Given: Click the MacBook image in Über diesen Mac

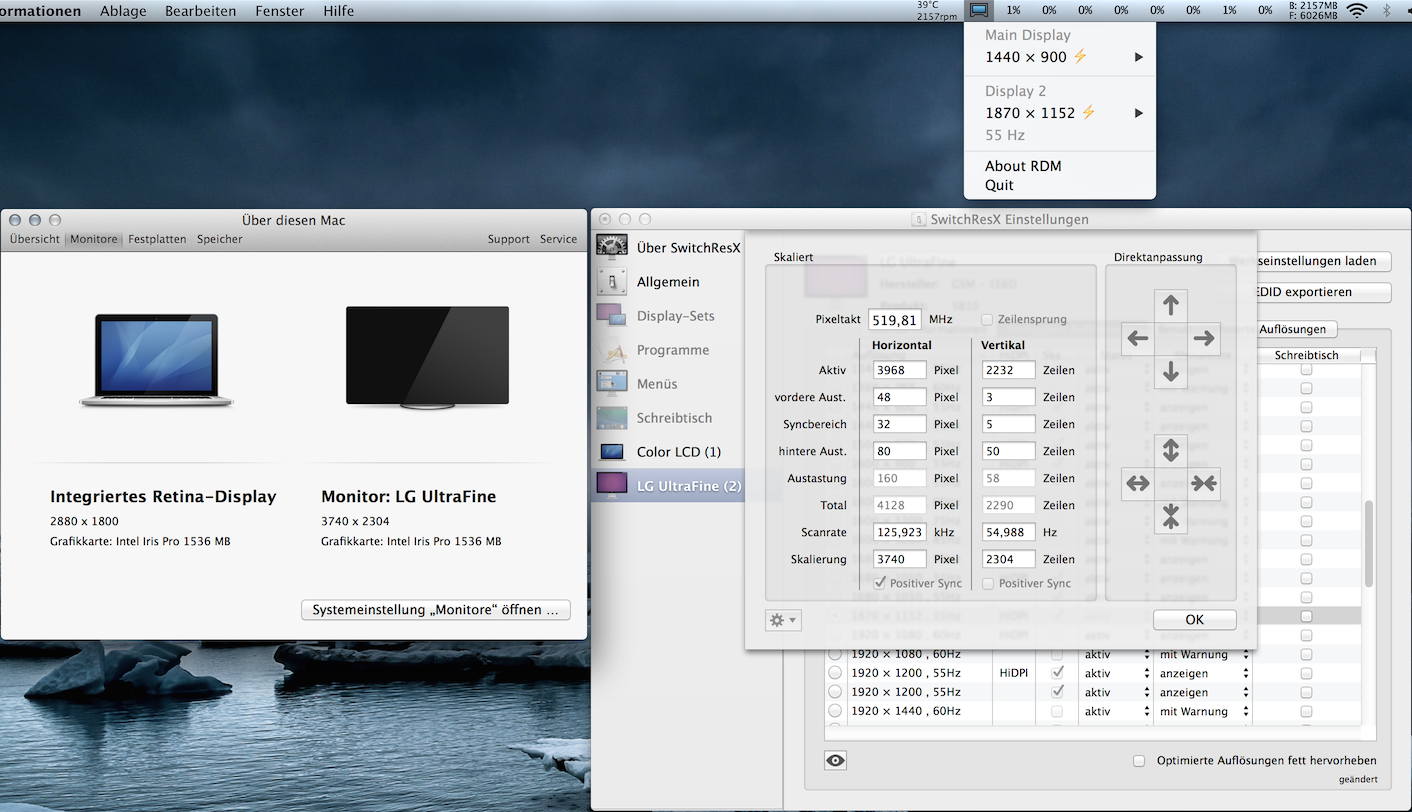Looking at the screenshot, I should pos(156,360).
